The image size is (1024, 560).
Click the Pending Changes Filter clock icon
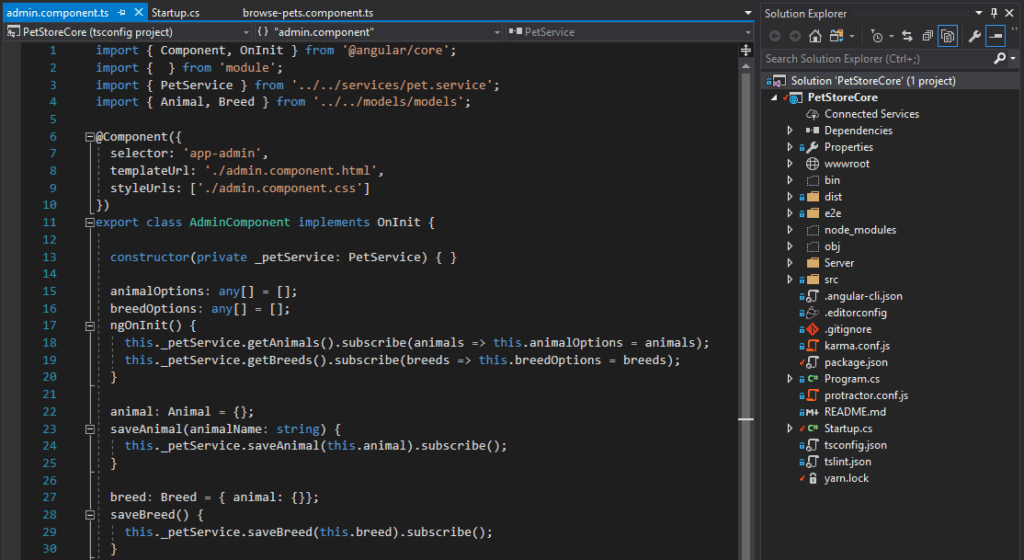pos(877,36)
